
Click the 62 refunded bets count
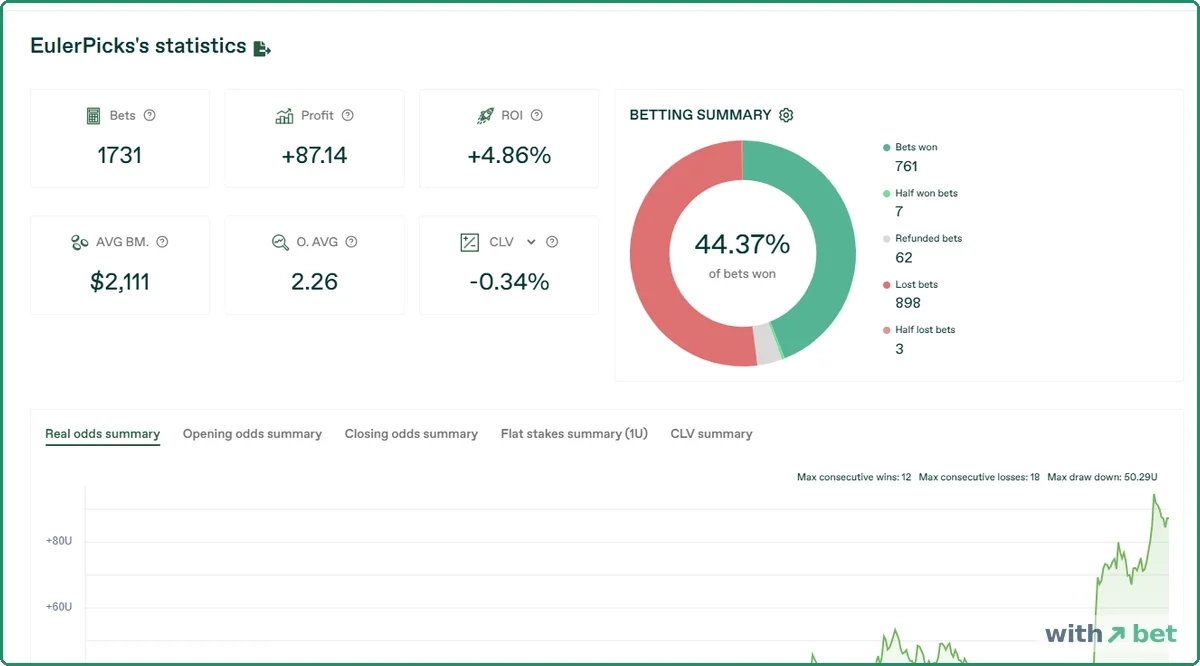click(904, 257)
